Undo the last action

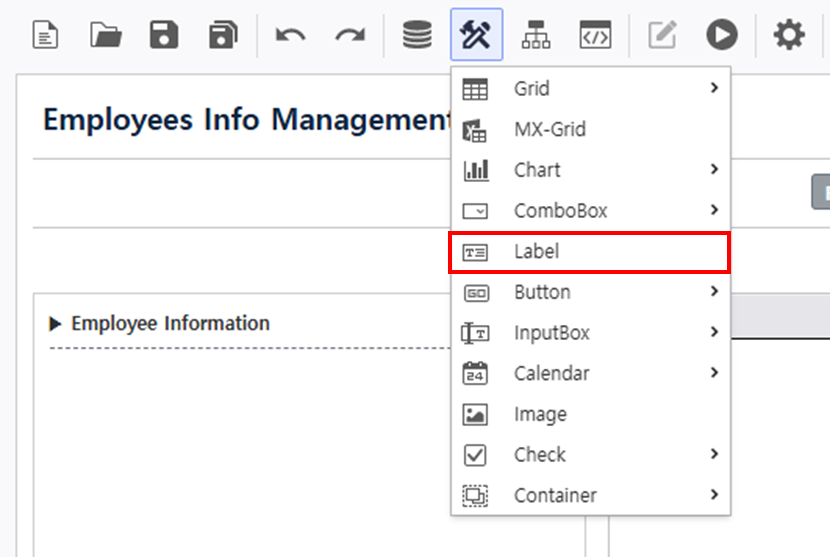coord(290,35)
